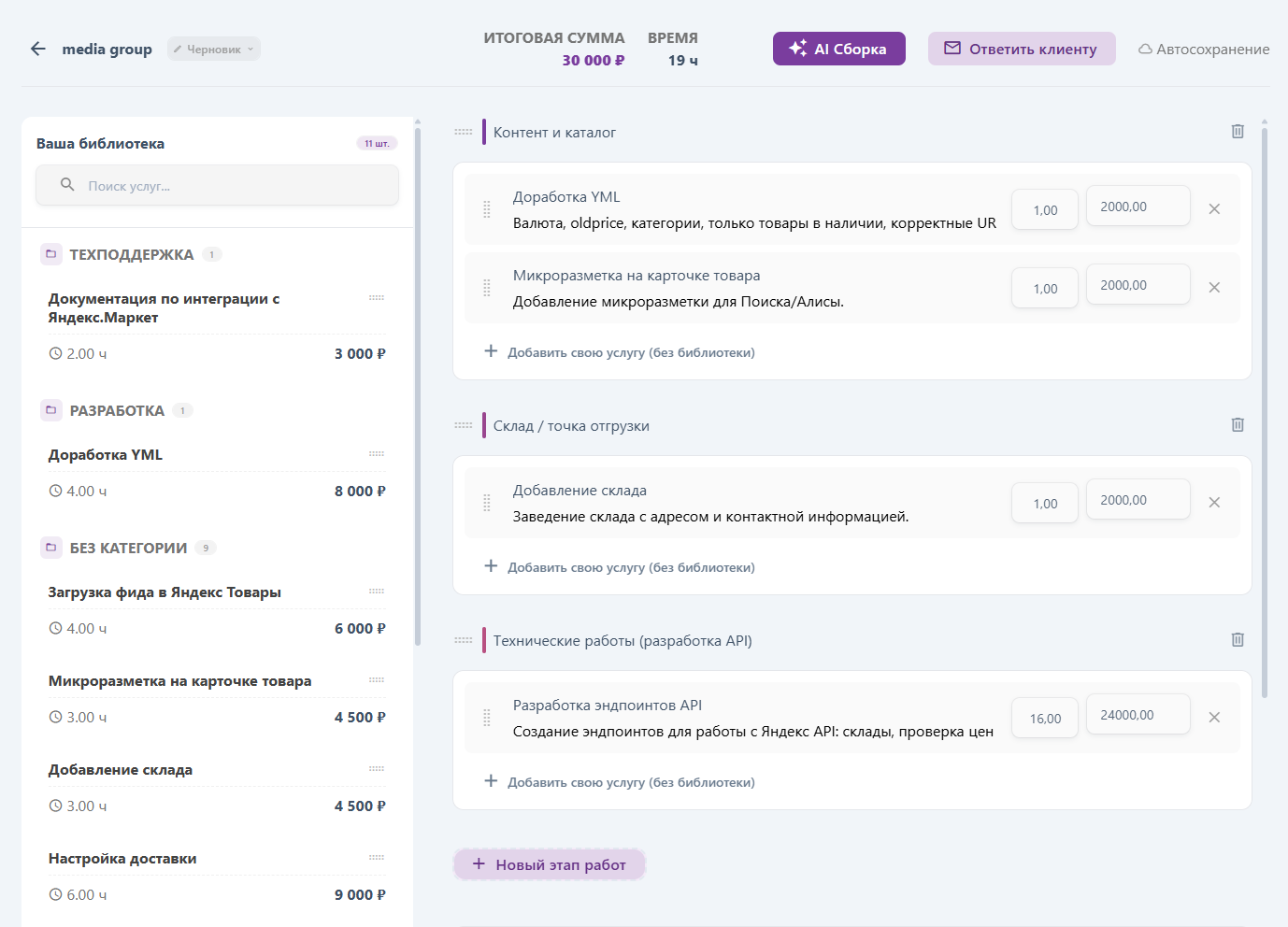
Task: Grab drag handle of Загрузка фида item
Action: coord(377,592)
